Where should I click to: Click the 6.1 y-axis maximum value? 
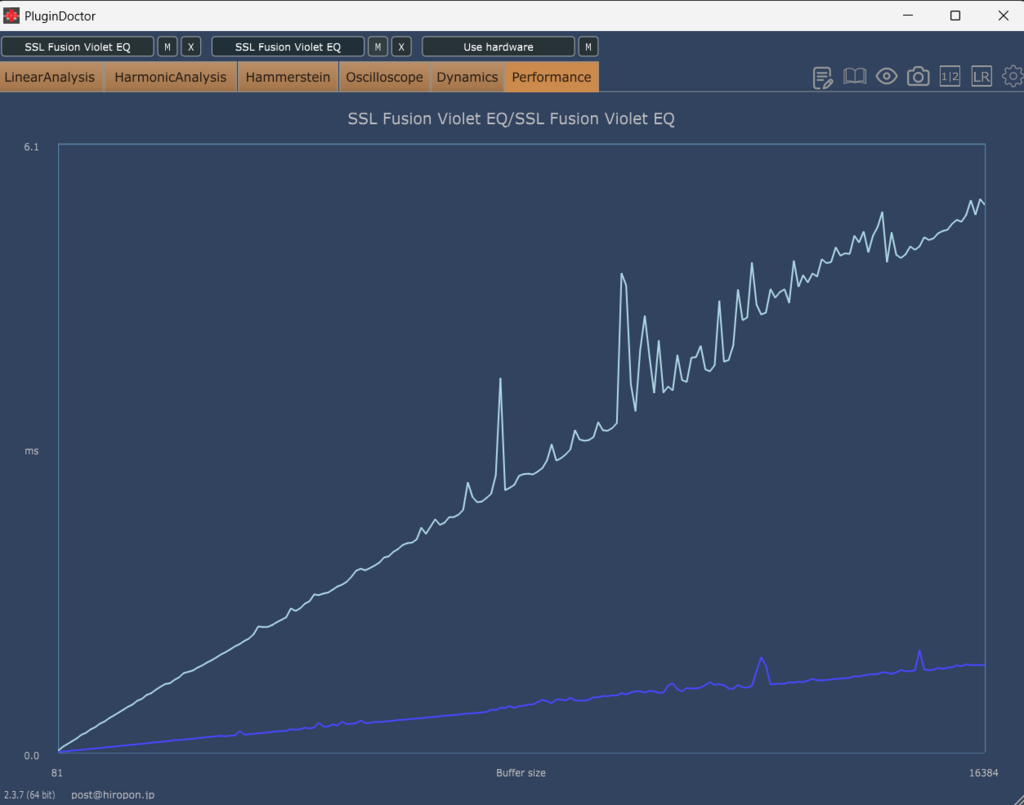click(31, 147)
